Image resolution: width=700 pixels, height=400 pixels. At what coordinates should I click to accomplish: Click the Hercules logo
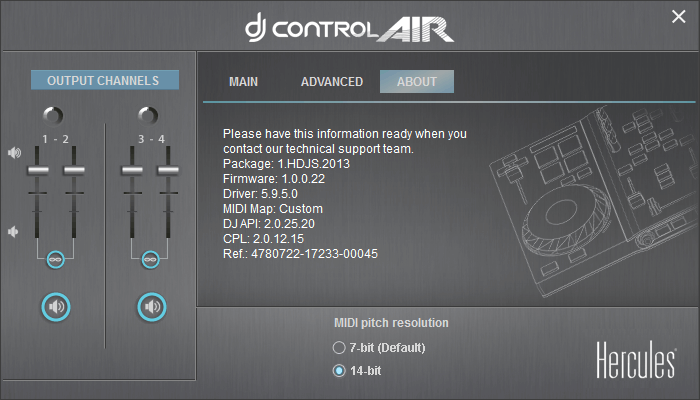pyautogui.click(x=636, y=360)
